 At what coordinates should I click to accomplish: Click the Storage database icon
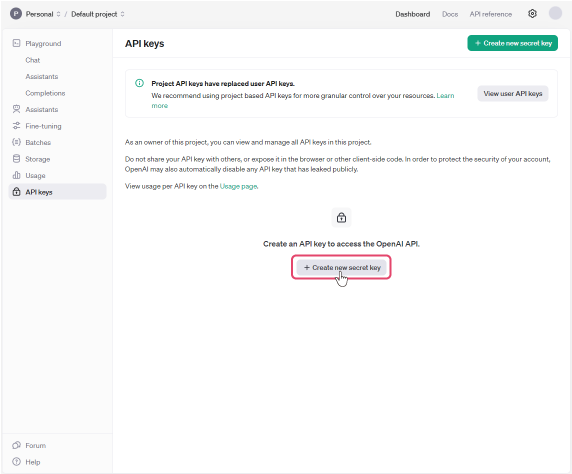16,159
